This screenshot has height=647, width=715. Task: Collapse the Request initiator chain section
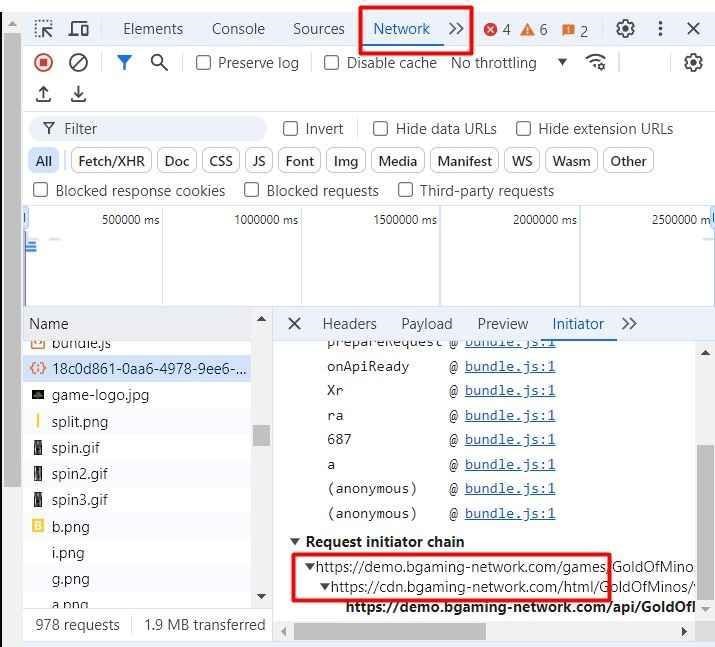tap(295, 542)
